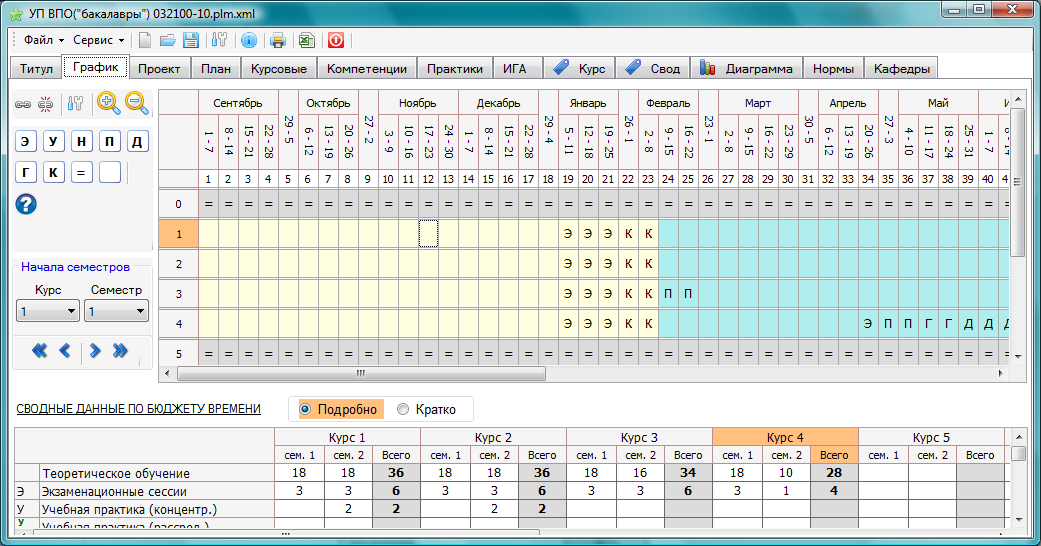Open settings tools icon in main toolbar

pos(219,41)
